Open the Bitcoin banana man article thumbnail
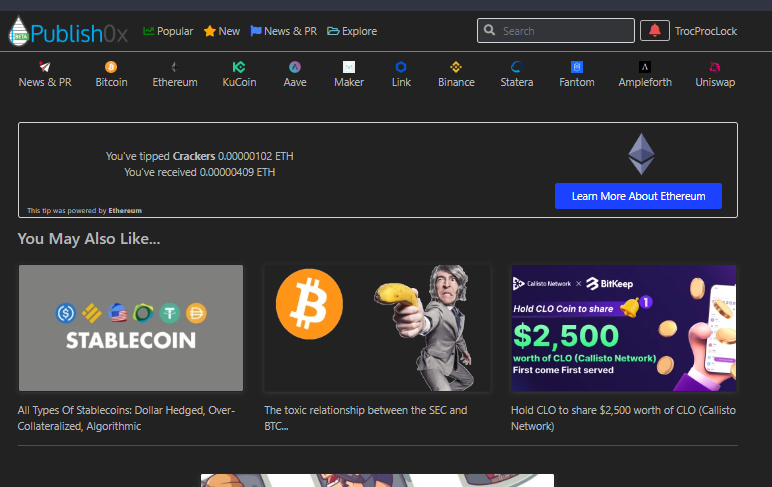The image size is (772, 487). pyautogui.click(x=377, y=328)
